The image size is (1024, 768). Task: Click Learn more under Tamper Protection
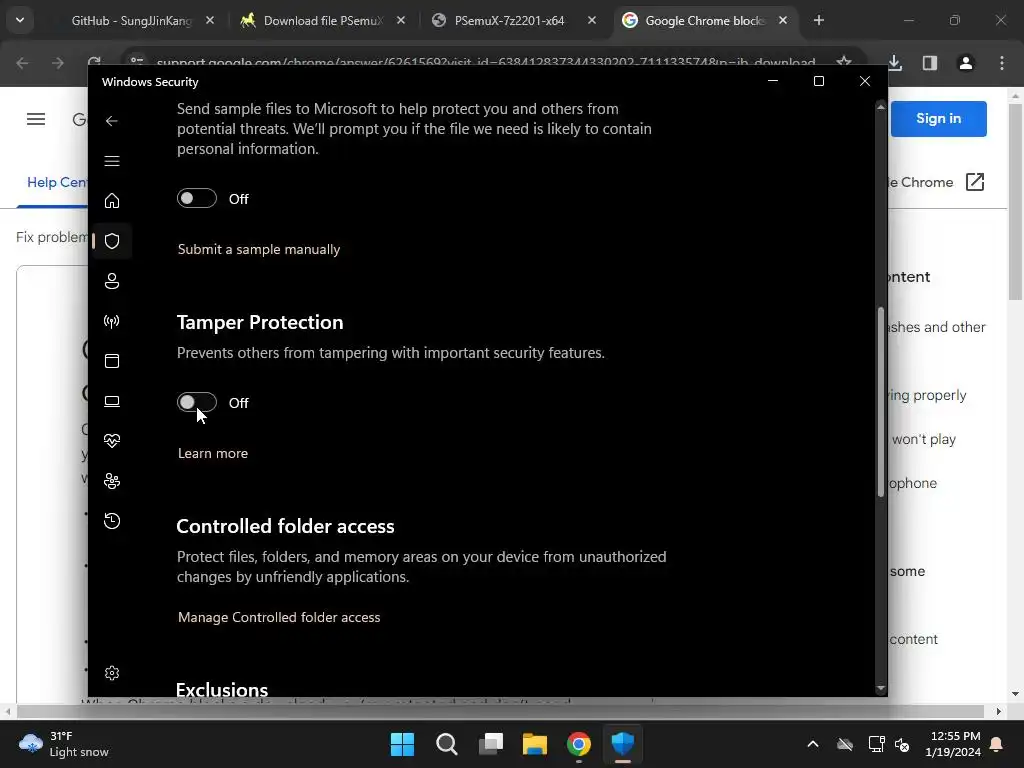coord(213,453)
